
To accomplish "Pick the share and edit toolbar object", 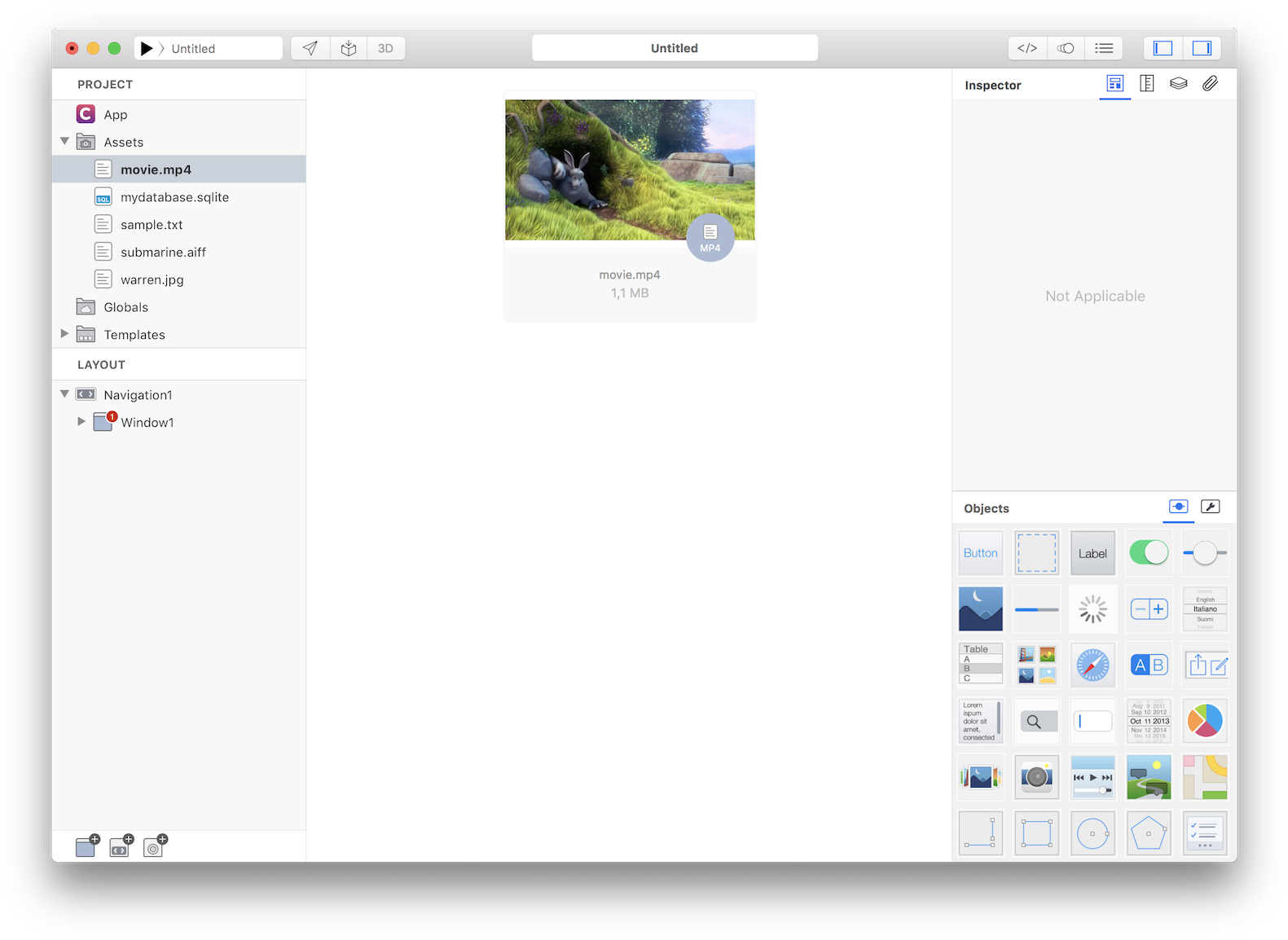I will click(1205, 665).
